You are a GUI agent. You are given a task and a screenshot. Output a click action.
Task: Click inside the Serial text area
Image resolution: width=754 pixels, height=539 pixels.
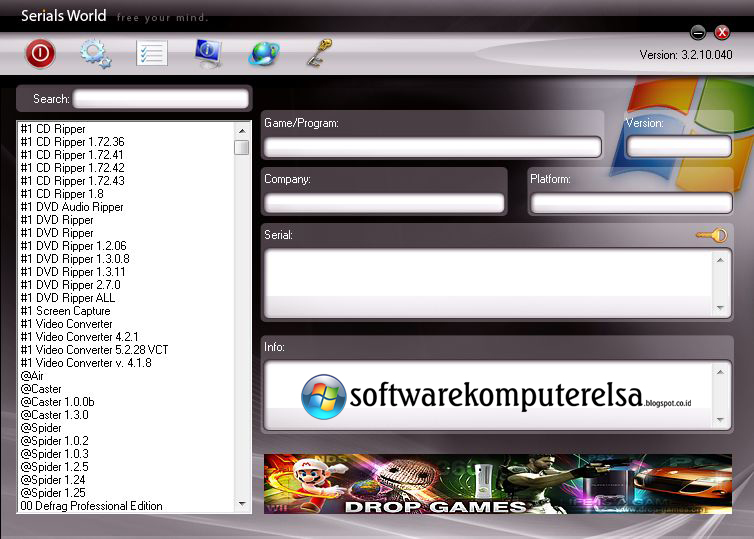point(488,284)
